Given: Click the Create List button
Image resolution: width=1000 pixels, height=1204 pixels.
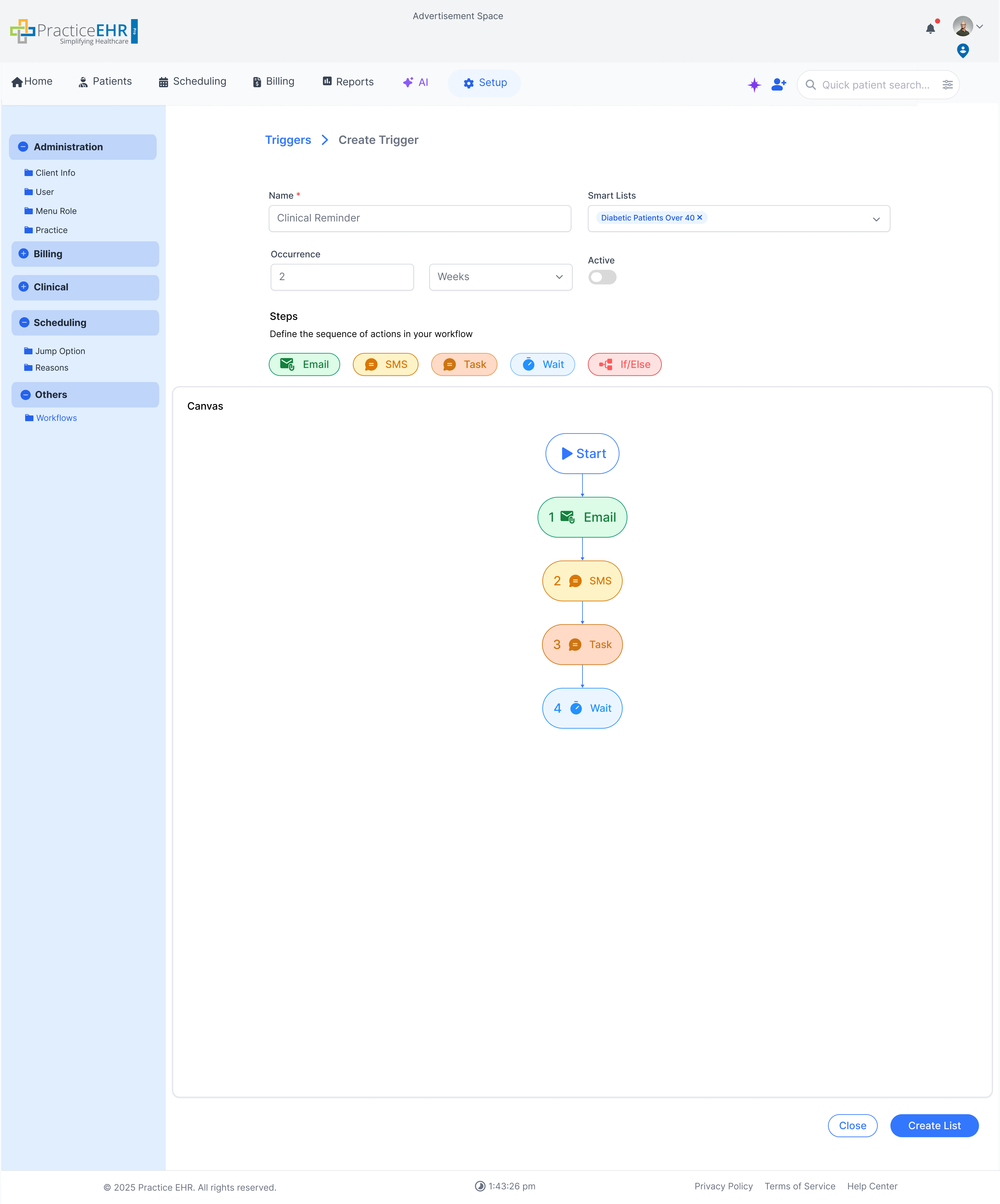Looking at the screenshot, I should (933, 1125).
